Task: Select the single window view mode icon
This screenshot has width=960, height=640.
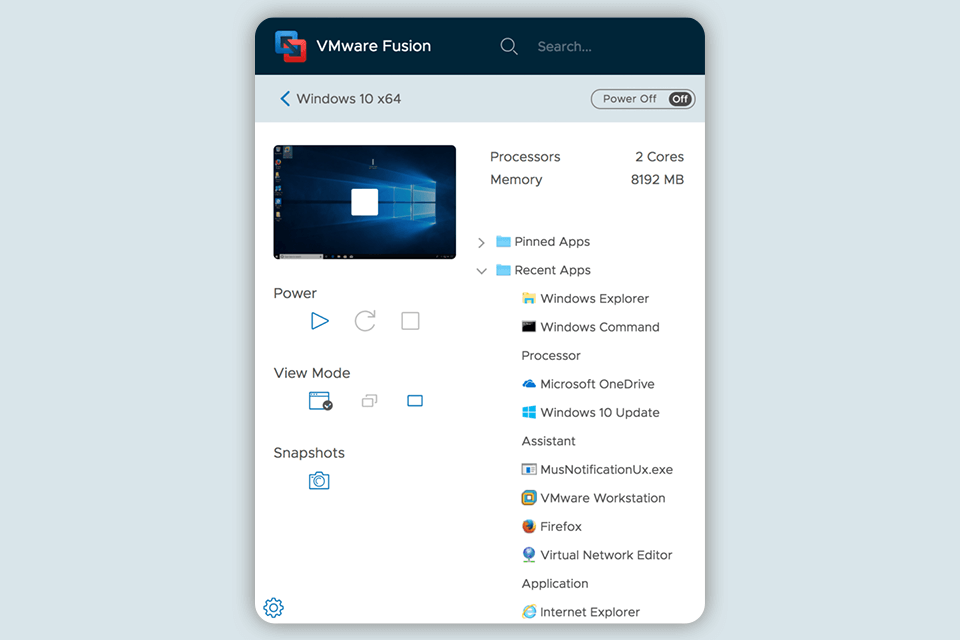Action: tap(320, 401)
